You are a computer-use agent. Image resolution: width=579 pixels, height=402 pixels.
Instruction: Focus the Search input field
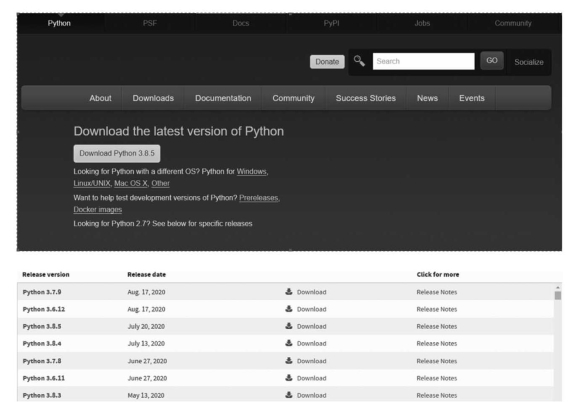point(424,61)
